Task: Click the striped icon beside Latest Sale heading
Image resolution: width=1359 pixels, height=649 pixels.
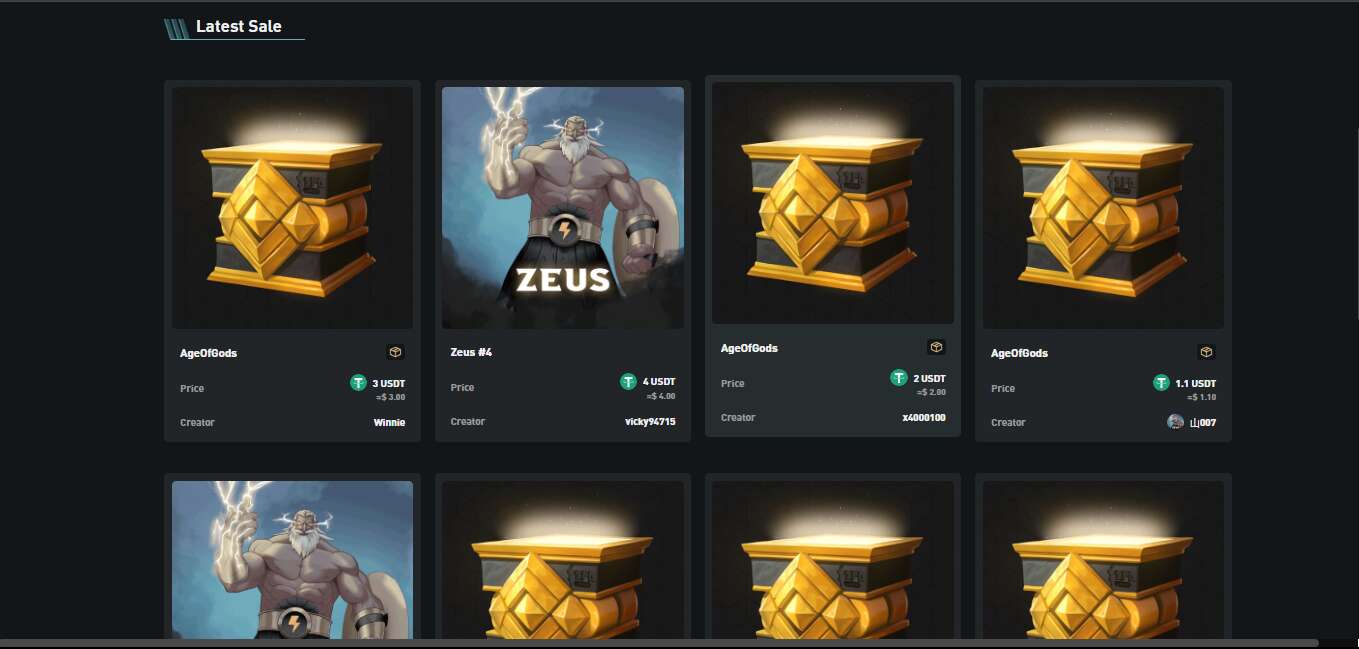Action: pos(177,29)
